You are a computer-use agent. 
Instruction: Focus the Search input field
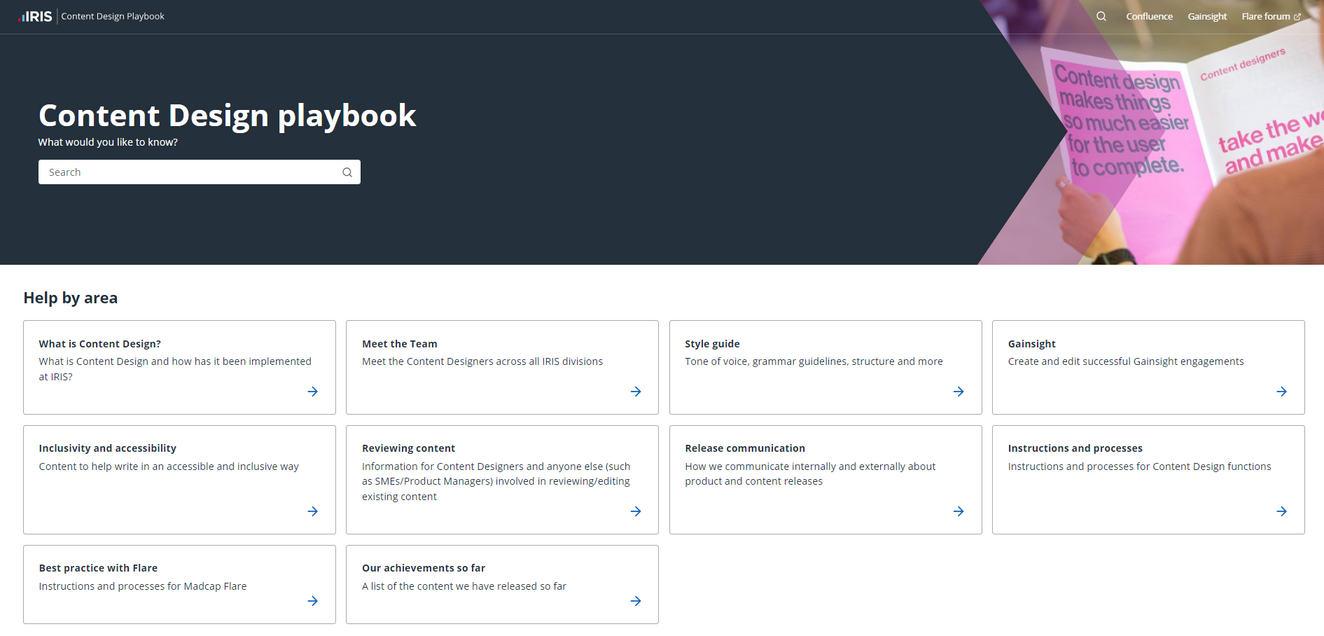pyautogui.click(x=190, y=172)
